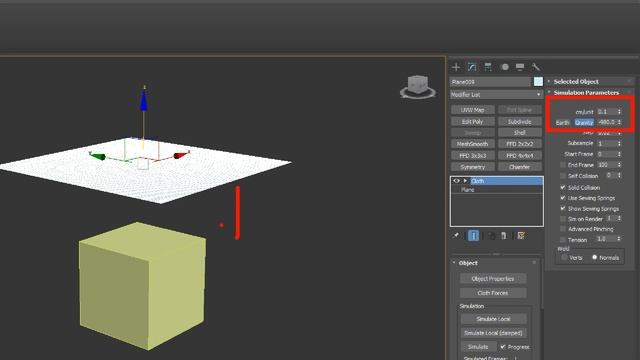This screenshot has width=640, height=360.
Task: Select the Verts weld radio button
Action: pyautogui.click(x=564, y=258)
